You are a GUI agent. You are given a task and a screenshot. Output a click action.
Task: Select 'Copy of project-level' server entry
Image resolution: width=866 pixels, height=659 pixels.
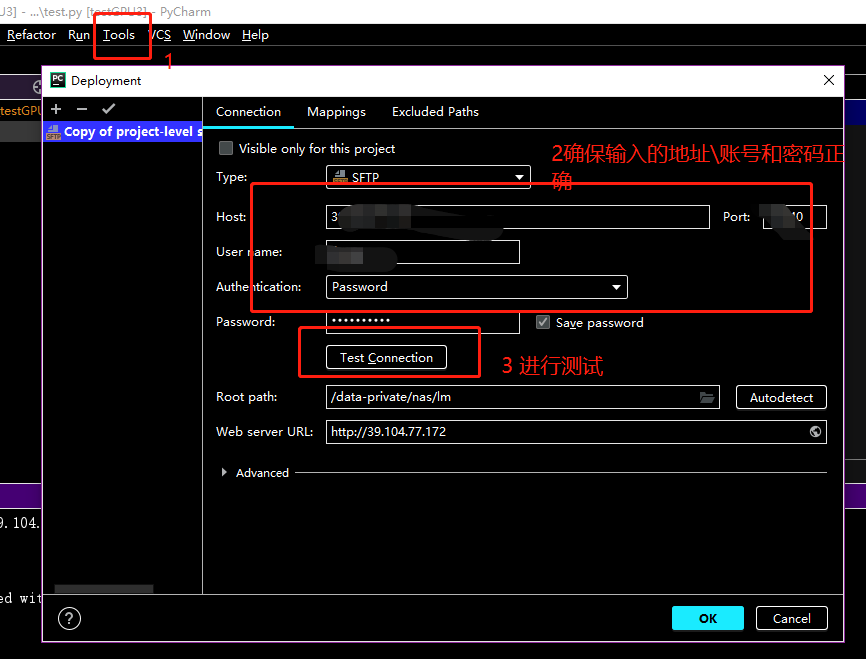click(x=123, y=131)
